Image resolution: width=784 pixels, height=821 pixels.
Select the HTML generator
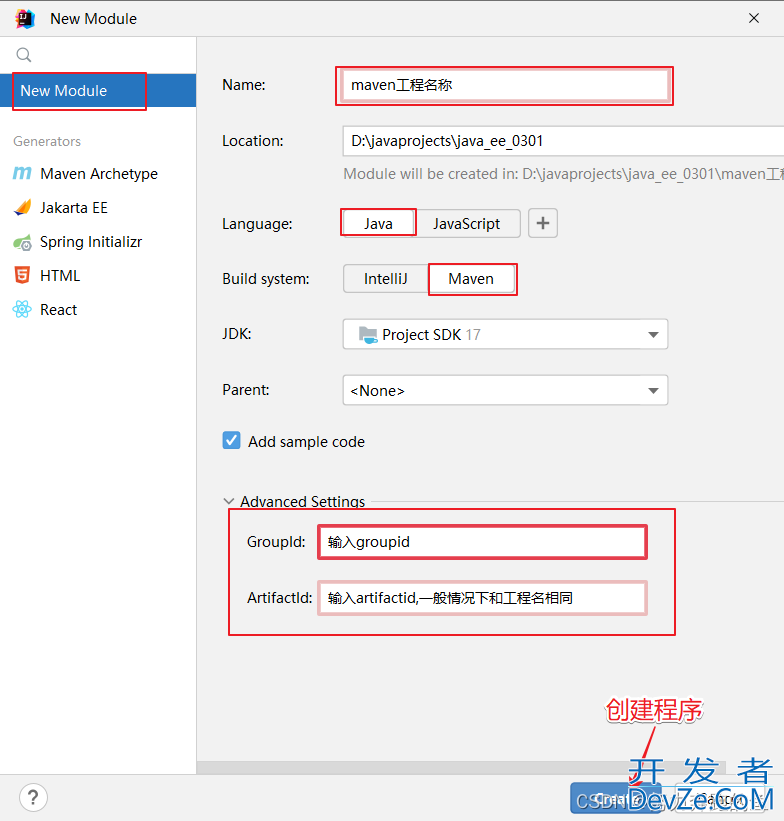(x=60, y=276)
